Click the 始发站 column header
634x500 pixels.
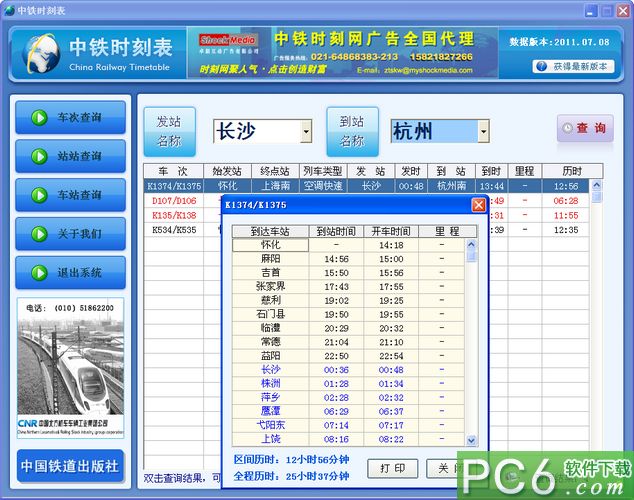point(227,171)
